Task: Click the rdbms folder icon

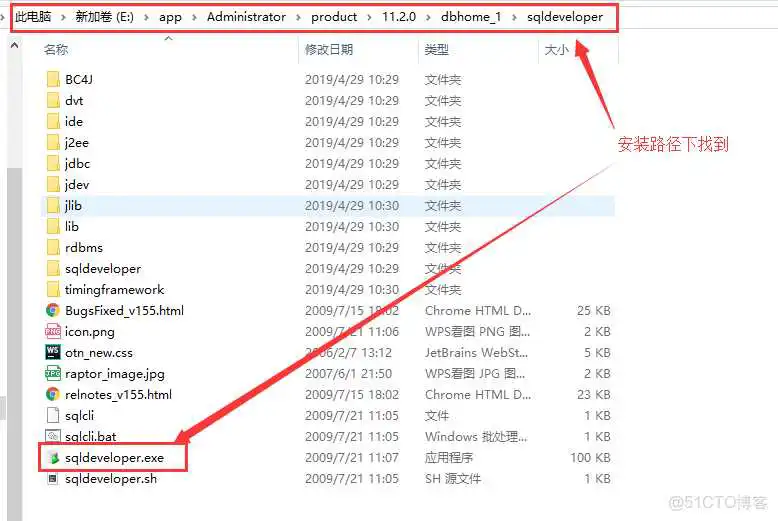Action: [x=53, y=248]
